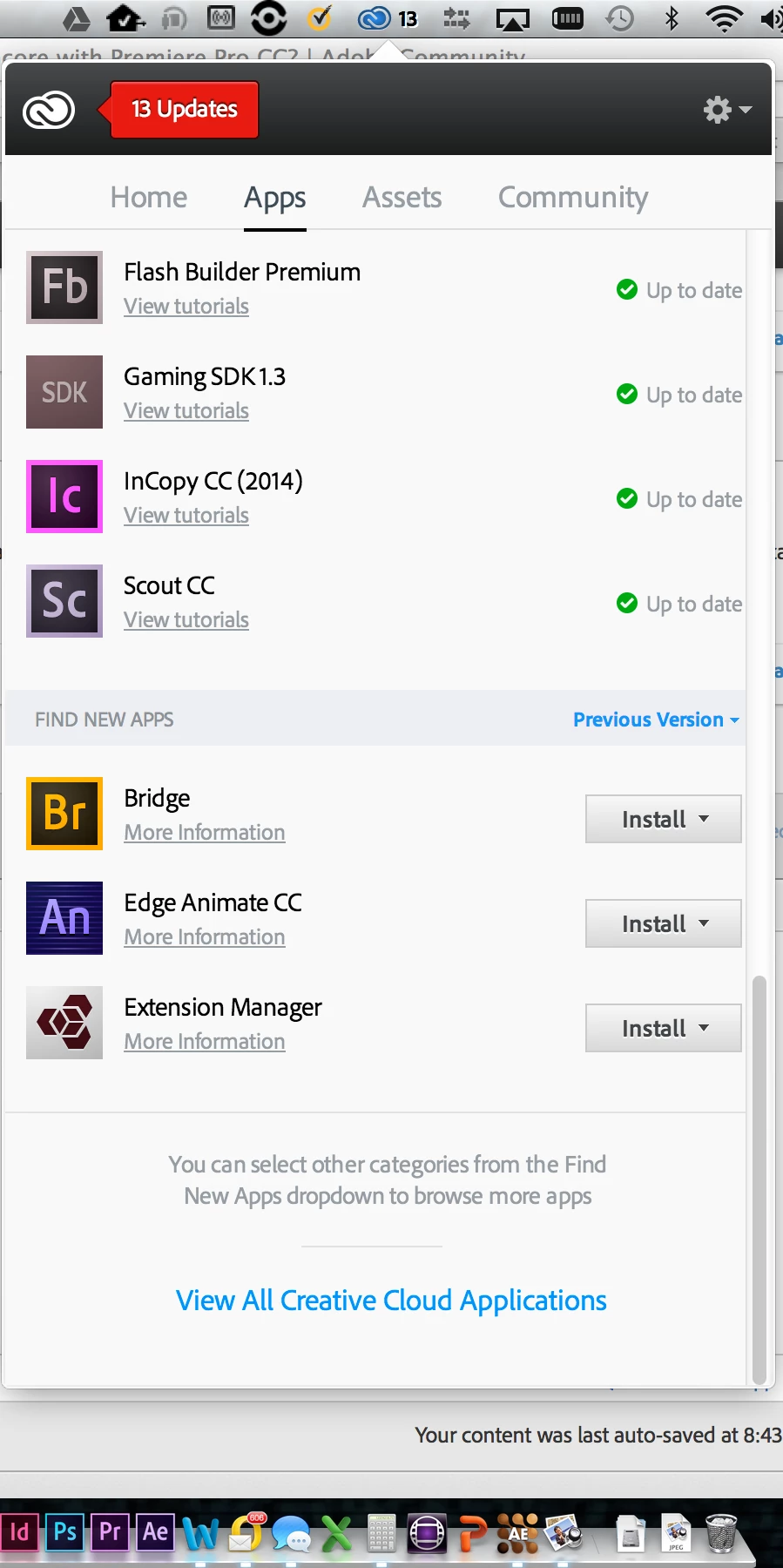Switch to the Assets tab
The height and width of the screenshot is (1568, 783).
pyautogui.click(x=402, y=198)
